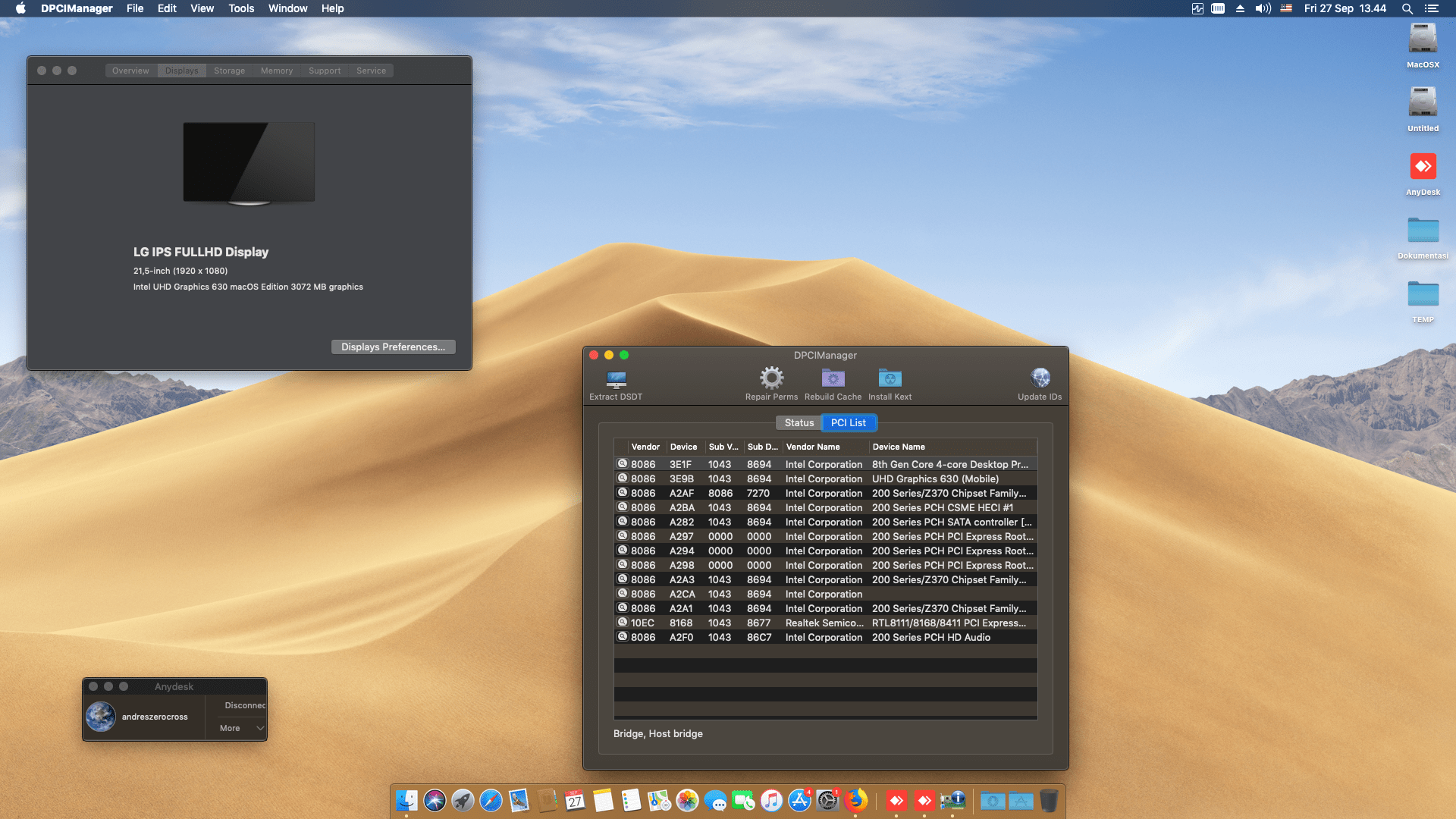This screenshot has height=819, width=1456.
Task: Click Disconnect in Anydesk window
Action: 245,705
